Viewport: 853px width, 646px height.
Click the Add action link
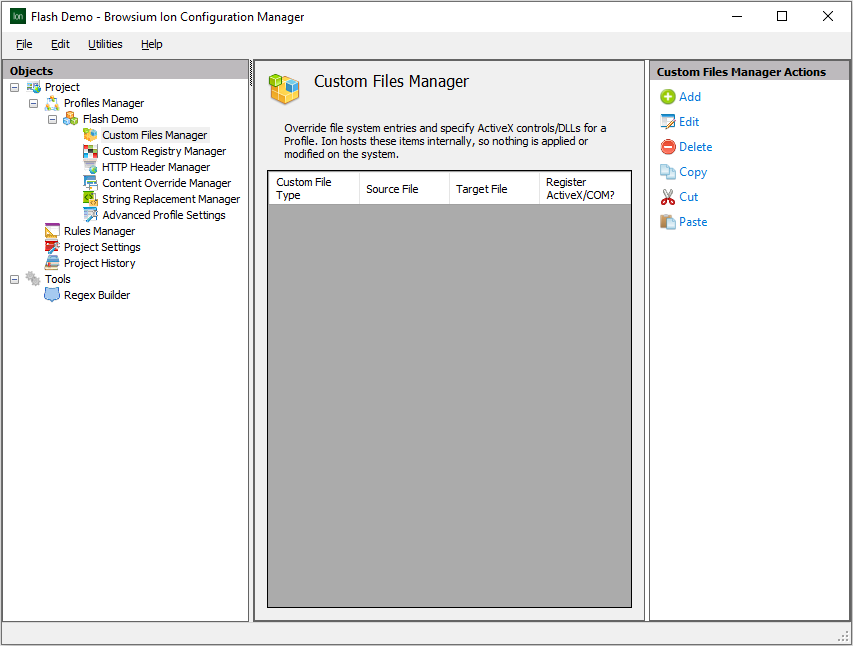(690, 97)
